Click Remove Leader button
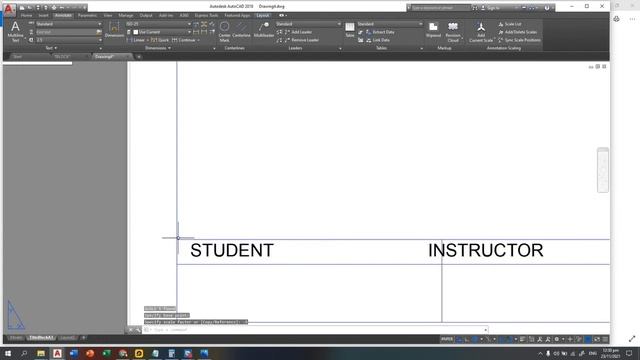Viewport: 640px width, 360px height. click(301, 40)
